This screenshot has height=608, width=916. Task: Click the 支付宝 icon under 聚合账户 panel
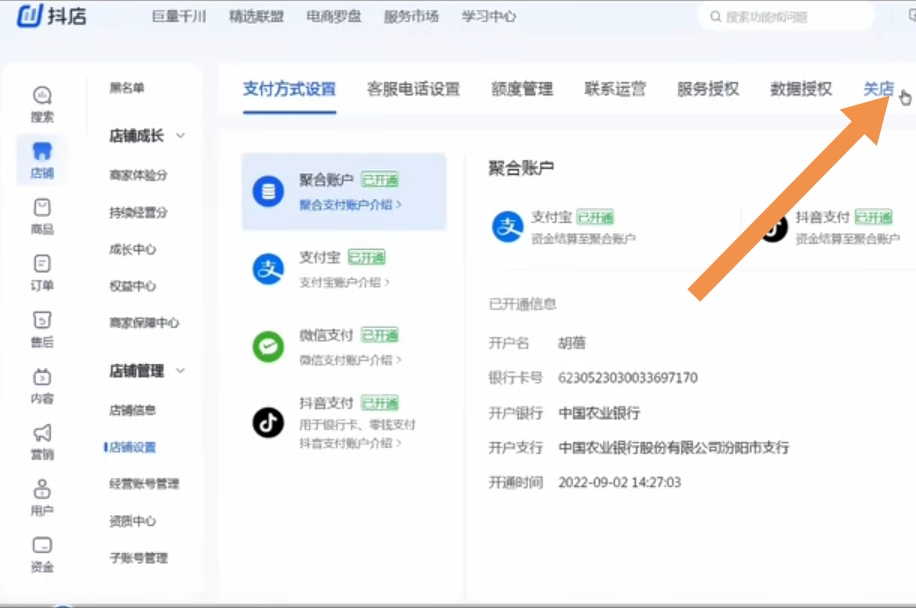pos(507,227)
